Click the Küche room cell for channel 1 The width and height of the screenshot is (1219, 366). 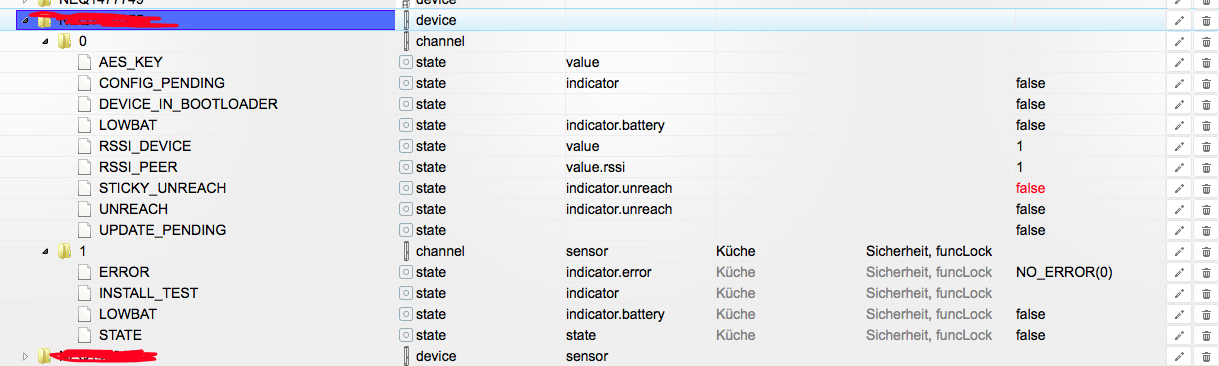click(x=736, y=251)
